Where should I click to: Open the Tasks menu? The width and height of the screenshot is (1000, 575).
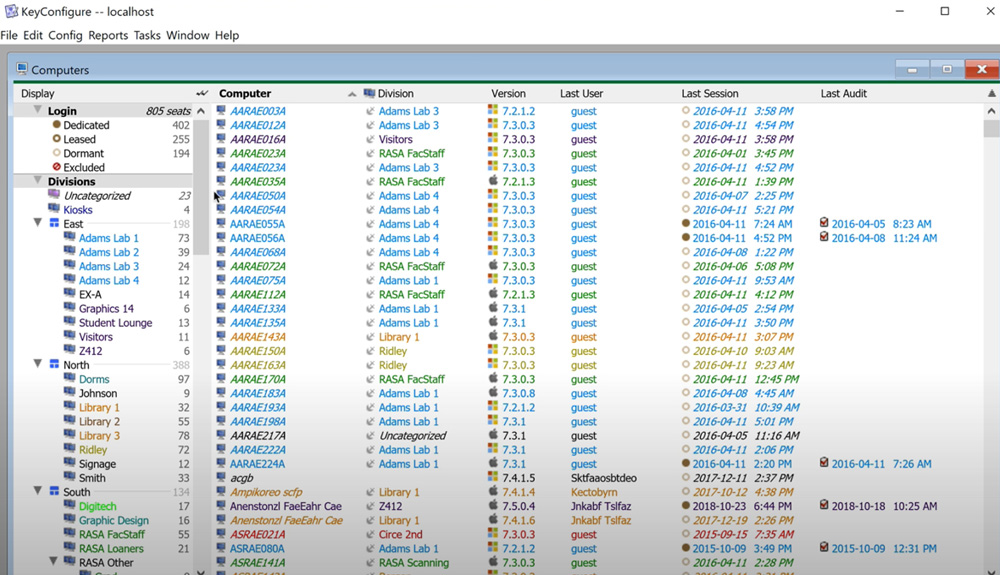pos(147,35)
